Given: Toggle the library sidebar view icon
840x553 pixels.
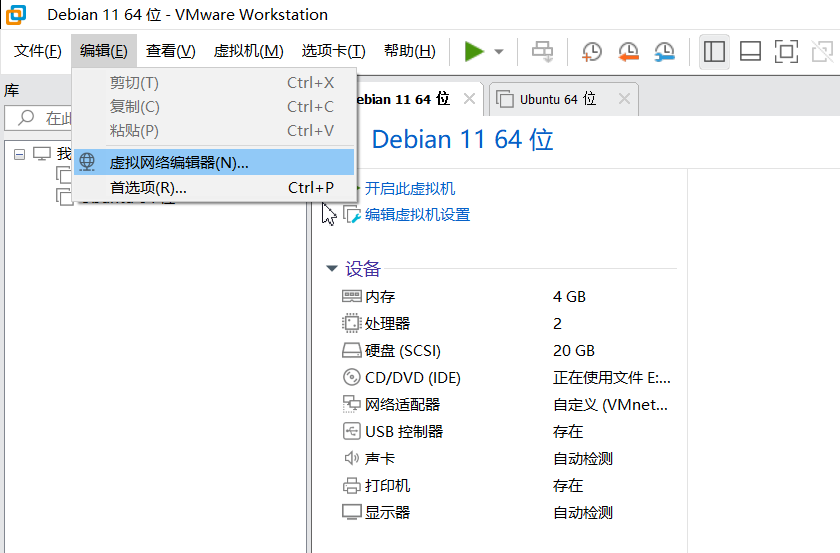Looking at the screenshot, I should 714,52.
